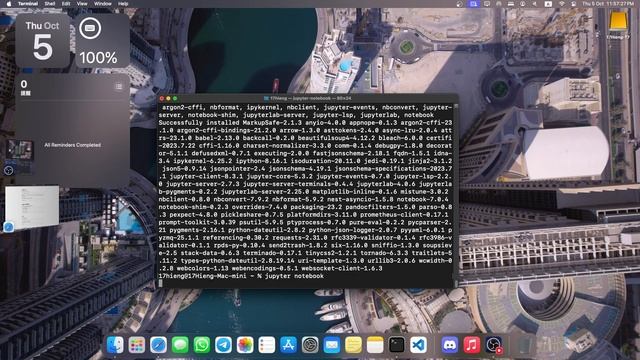Open the Edit menu
Viewport: 640px width, 360px height.
66,4
